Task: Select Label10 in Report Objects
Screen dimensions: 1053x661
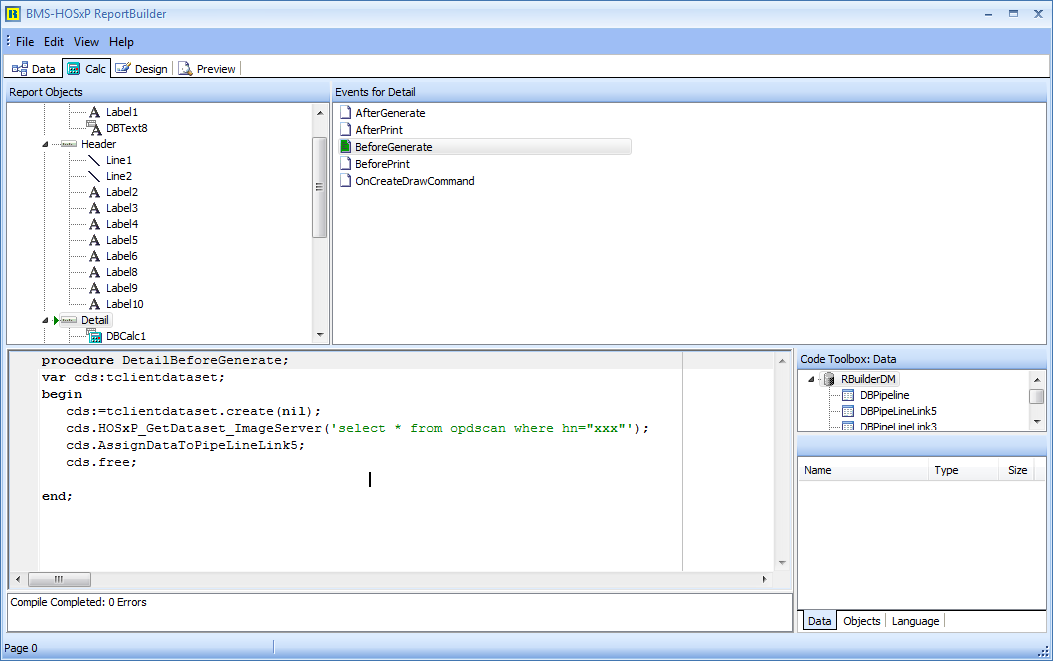Action: tap(124, 304)
